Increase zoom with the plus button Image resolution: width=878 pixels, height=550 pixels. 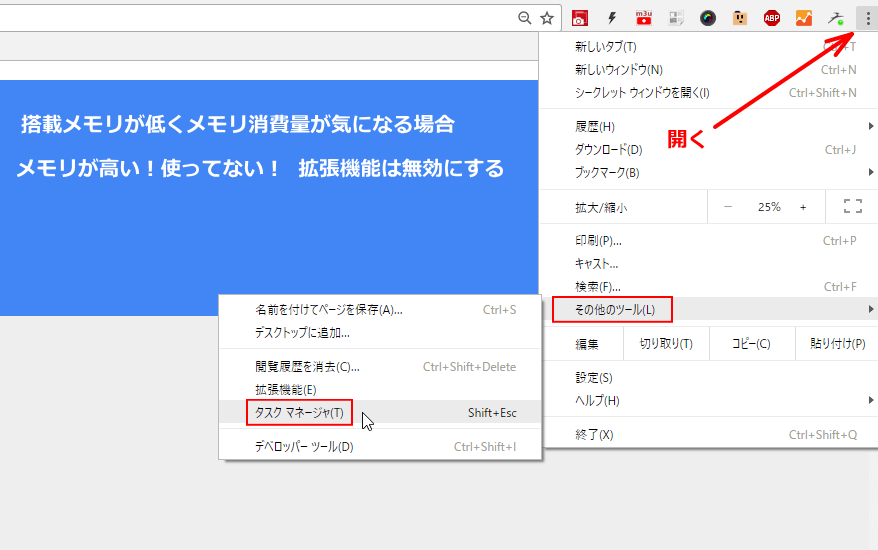(803, 207)
